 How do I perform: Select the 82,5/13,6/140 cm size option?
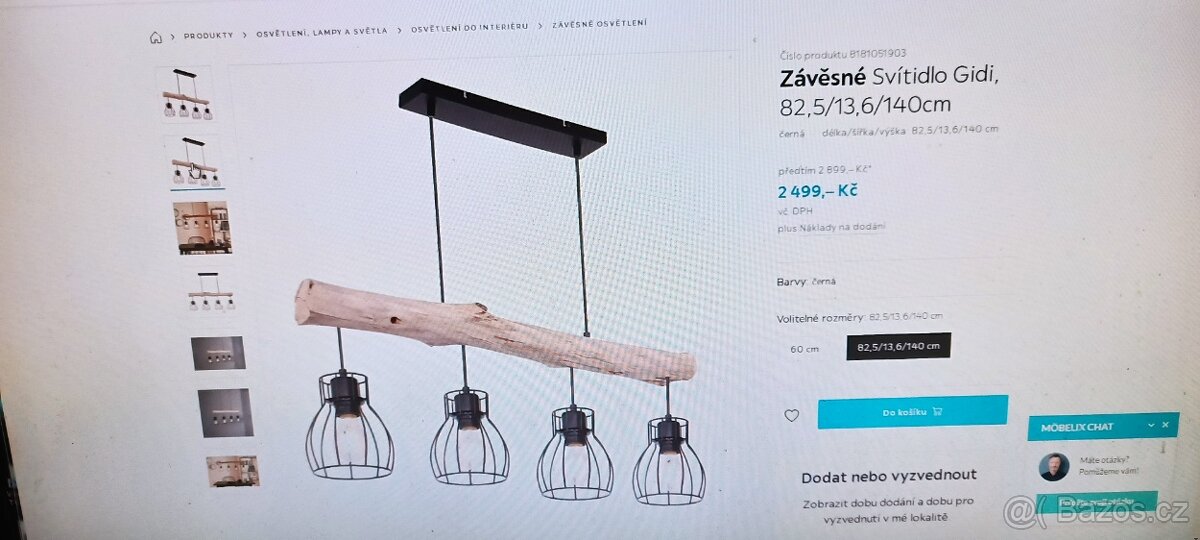tap(898, 346)
